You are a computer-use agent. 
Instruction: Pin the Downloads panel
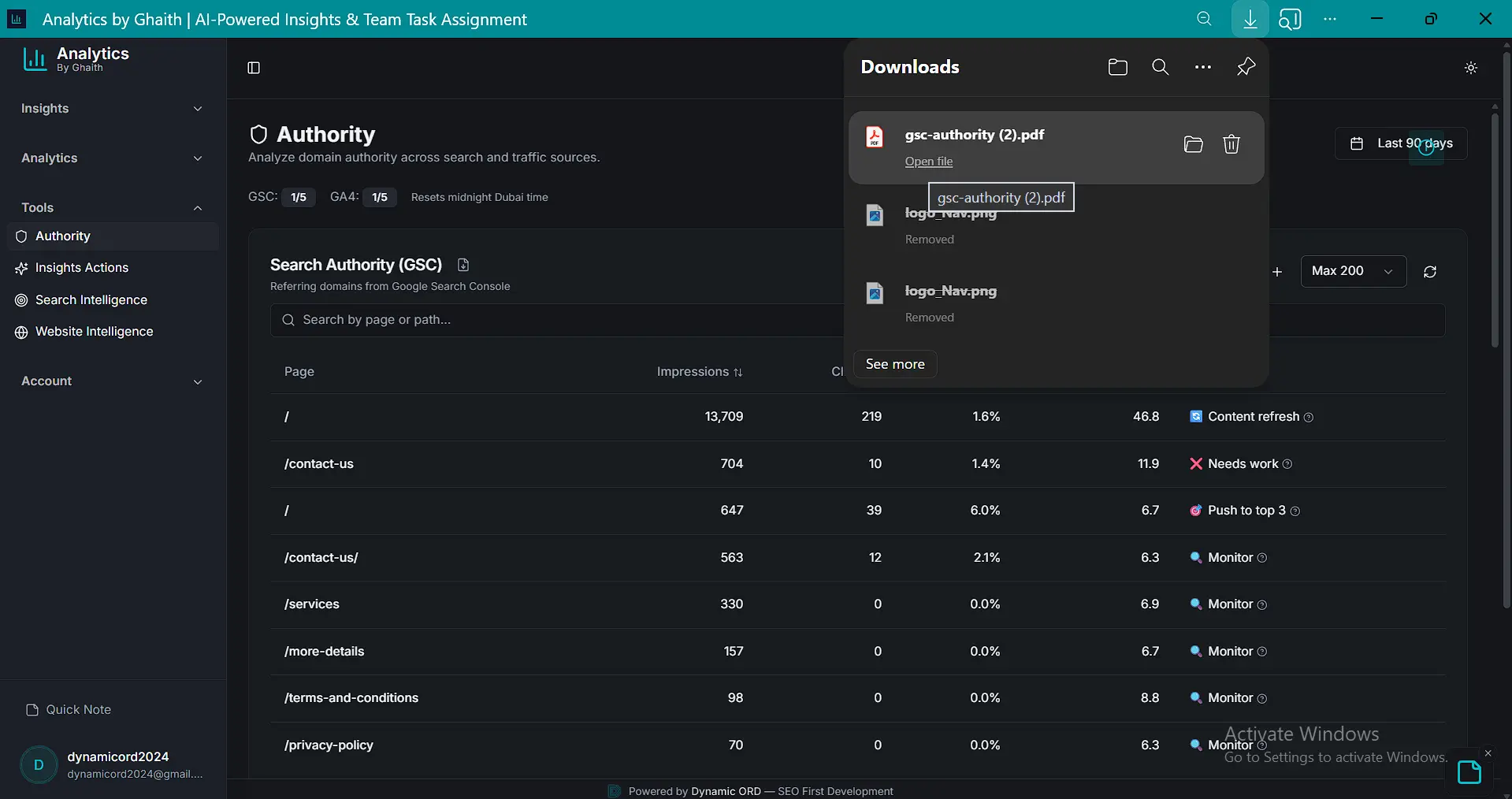coord(1245,67)
